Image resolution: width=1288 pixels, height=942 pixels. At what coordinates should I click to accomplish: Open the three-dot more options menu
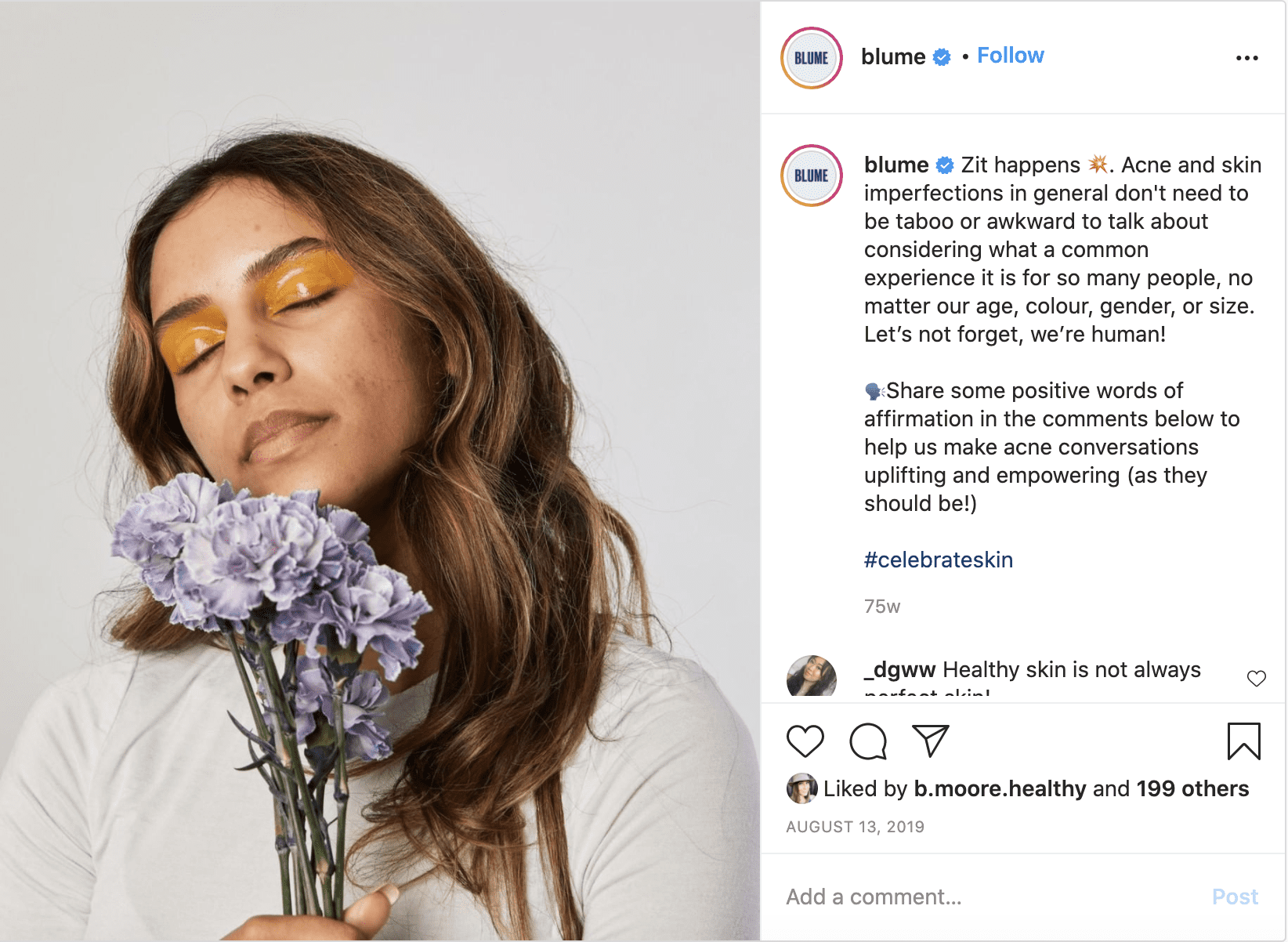[1246, 58]
